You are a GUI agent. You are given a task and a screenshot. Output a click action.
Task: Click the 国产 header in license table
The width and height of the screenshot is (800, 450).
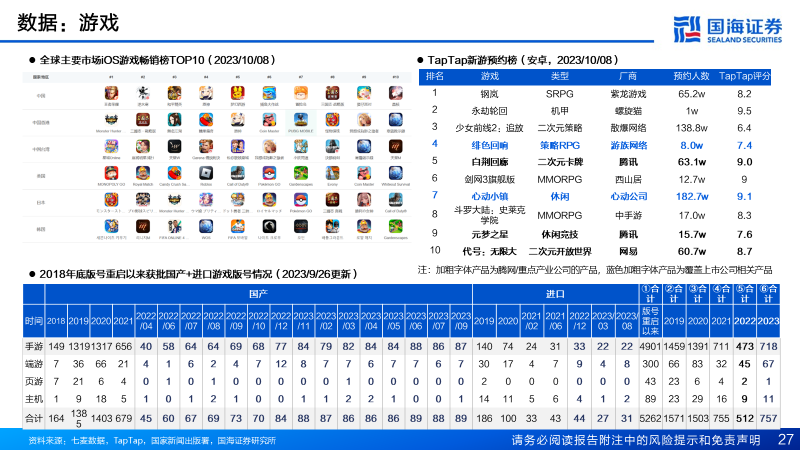[x=258, y=294]
